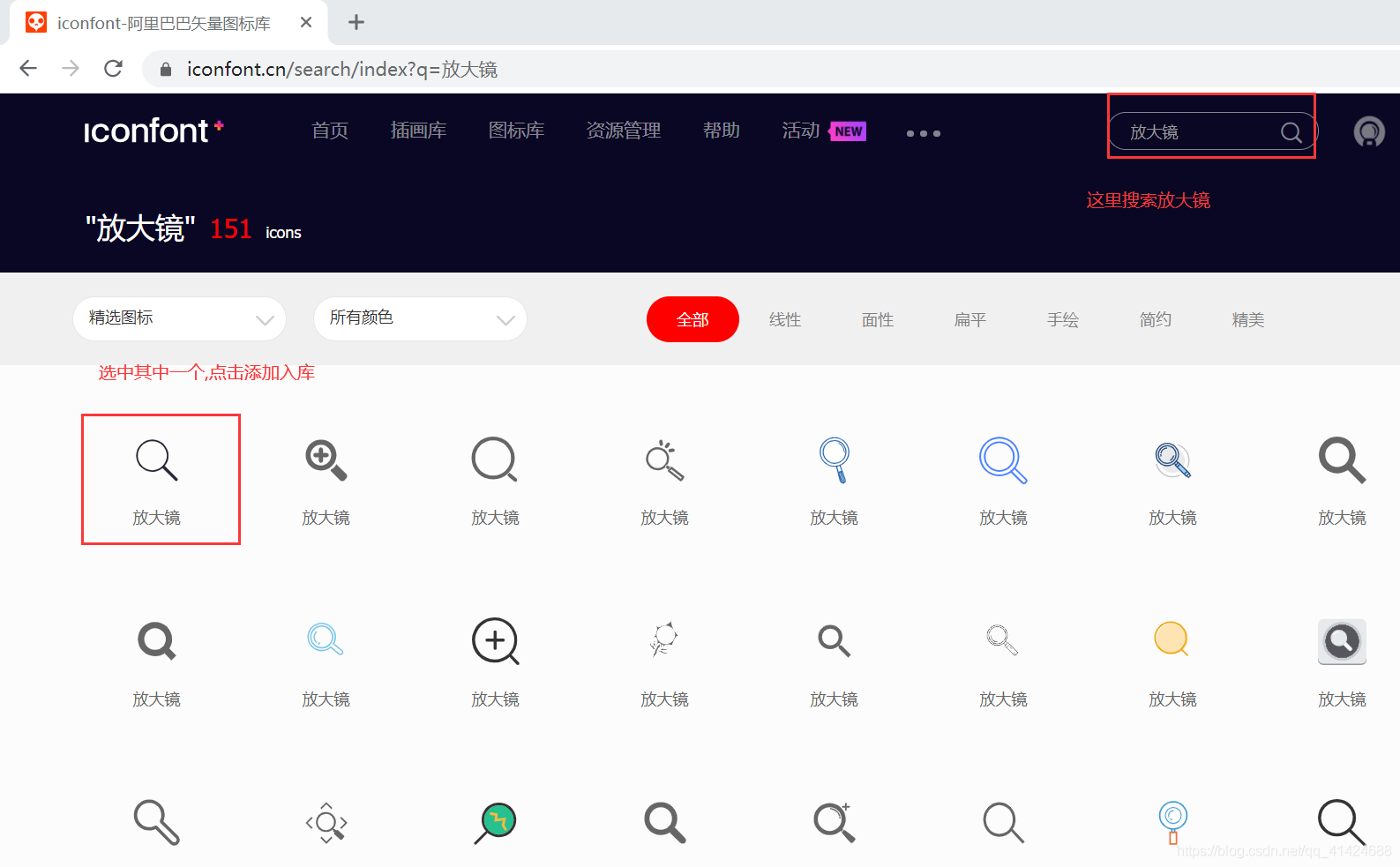
Task: Filter icons by 手绘 style
Action: pyautogui.click(x=1063, y=319)
